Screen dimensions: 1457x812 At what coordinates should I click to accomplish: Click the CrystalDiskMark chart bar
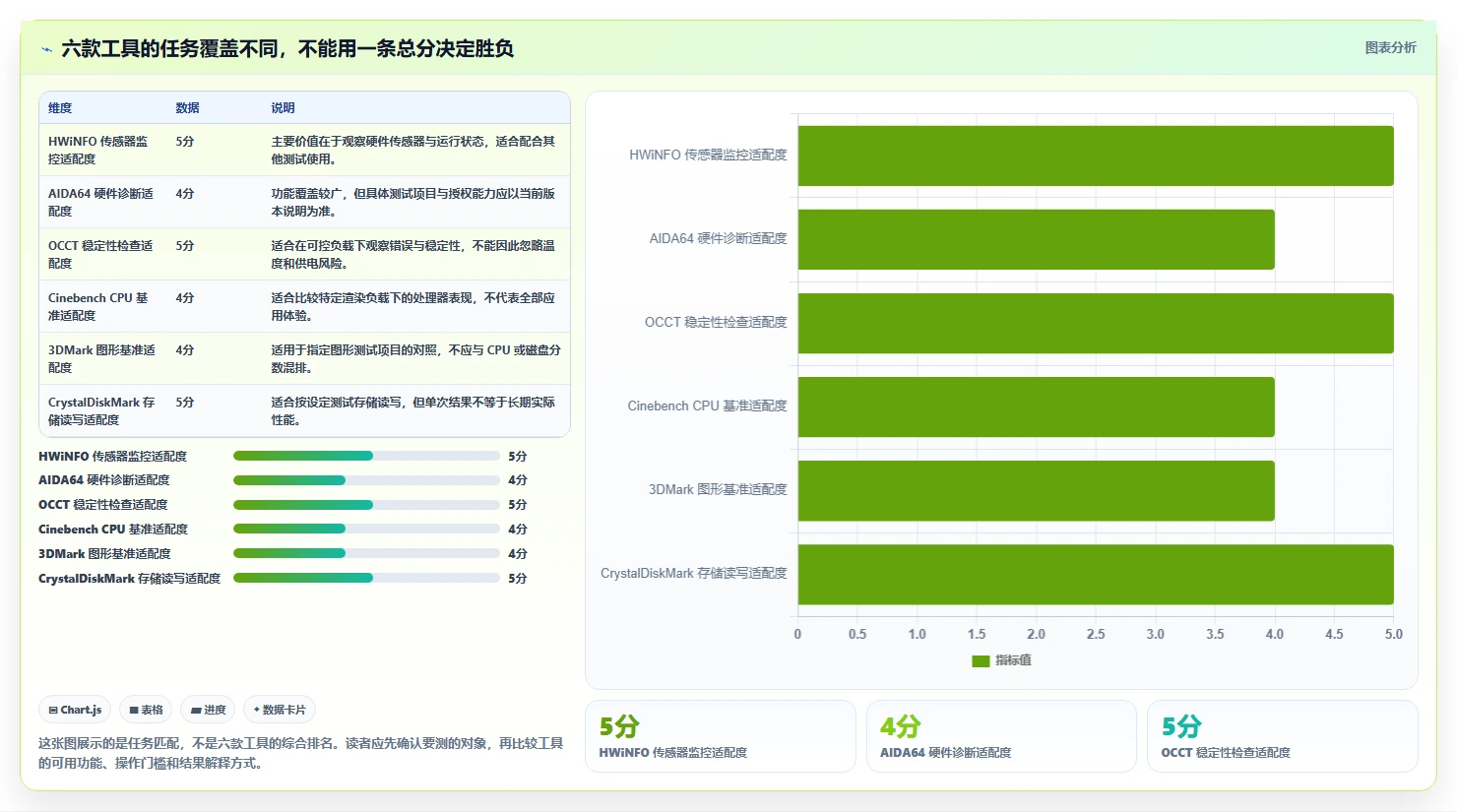coord(1096,574)
